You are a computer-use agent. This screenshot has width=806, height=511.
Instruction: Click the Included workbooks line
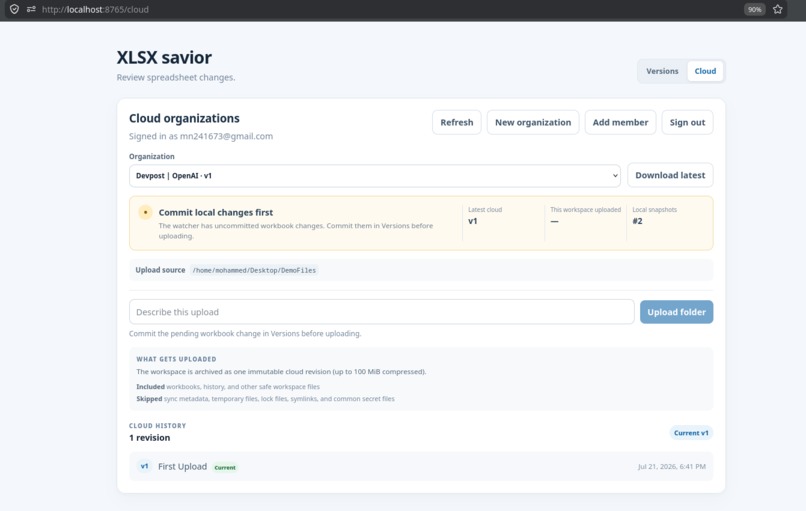pos(228,387)
